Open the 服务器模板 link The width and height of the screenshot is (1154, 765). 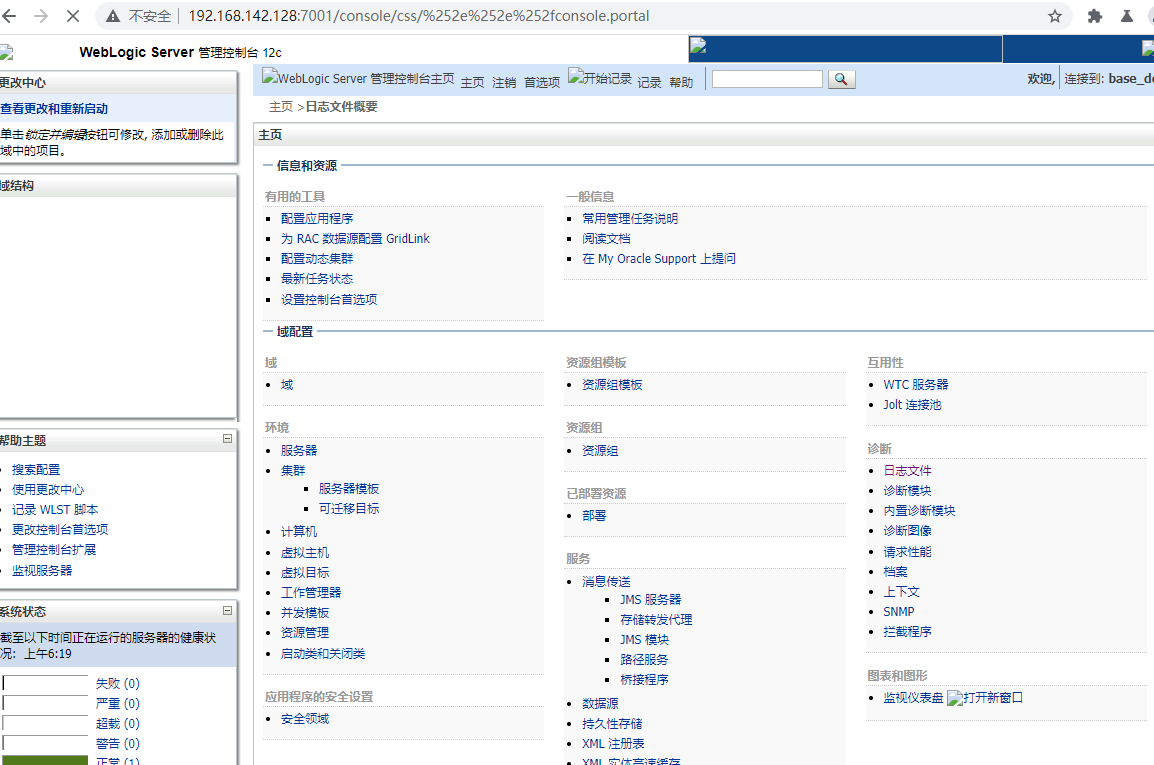pos(349,489)
